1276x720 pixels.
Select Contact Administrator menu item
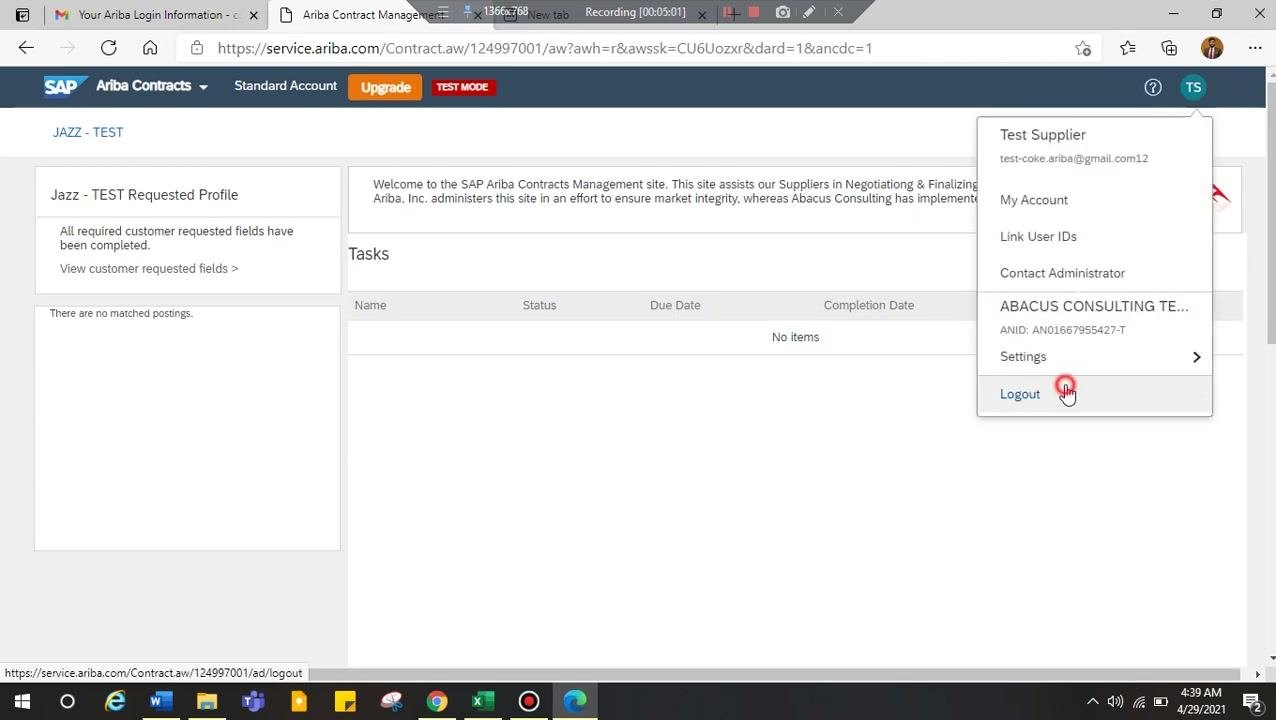pos(1062,273)
